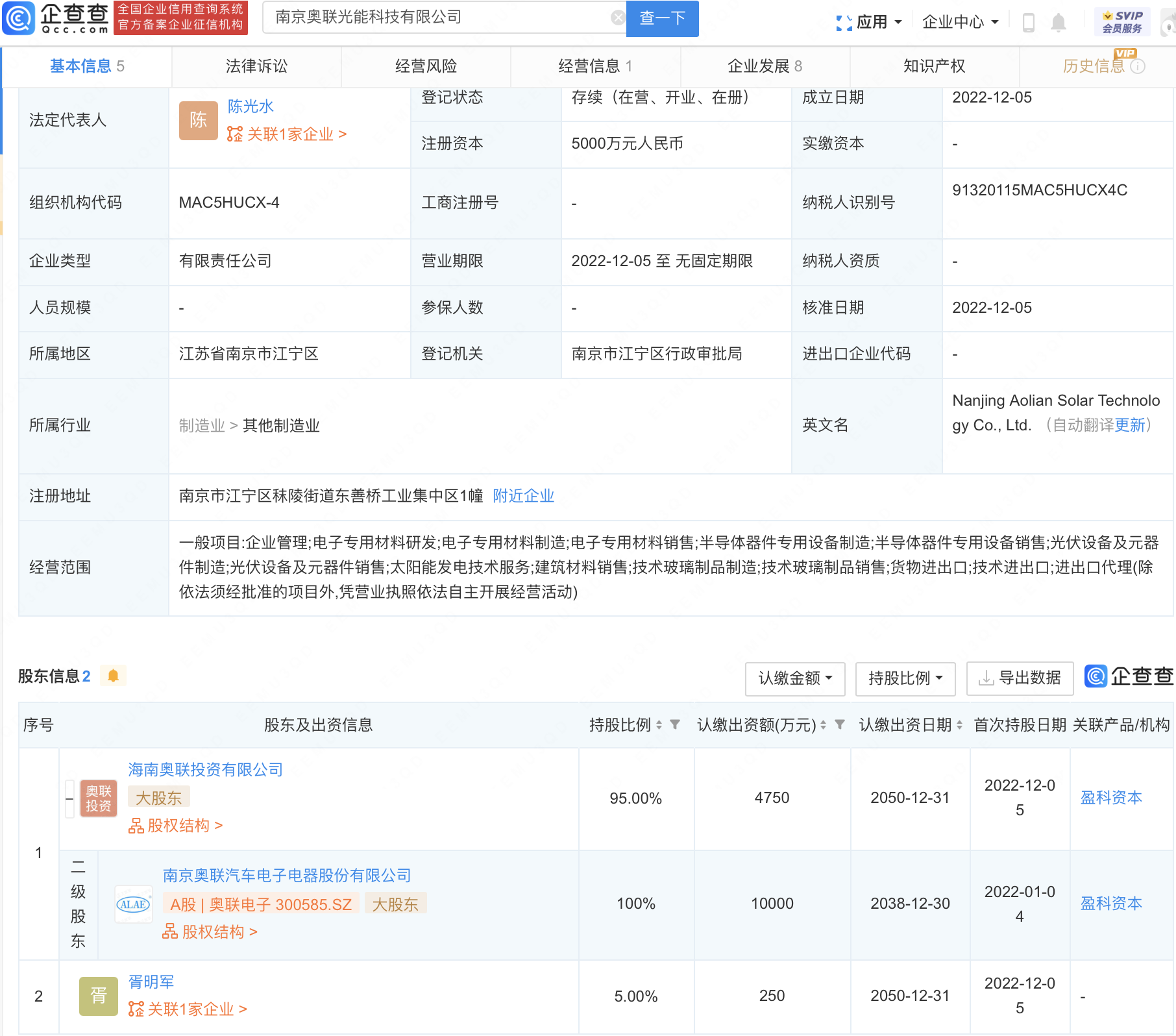1176x1036 pixels.
Task: Click the related-enterprise icon beside 陈光水
Action: click(x=234, y=134)
